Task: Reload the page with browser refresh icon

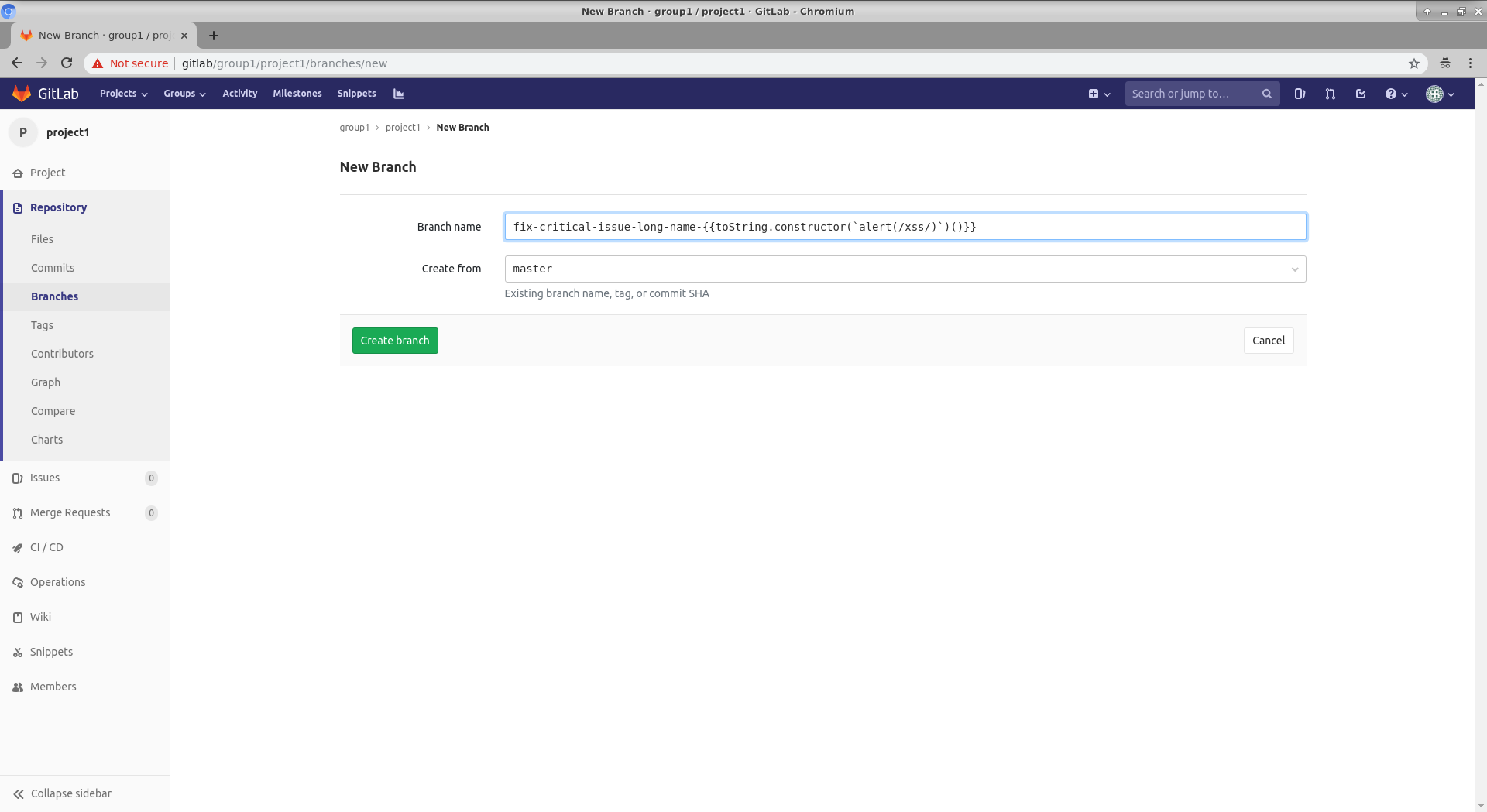Action: [x=67, y=63]
